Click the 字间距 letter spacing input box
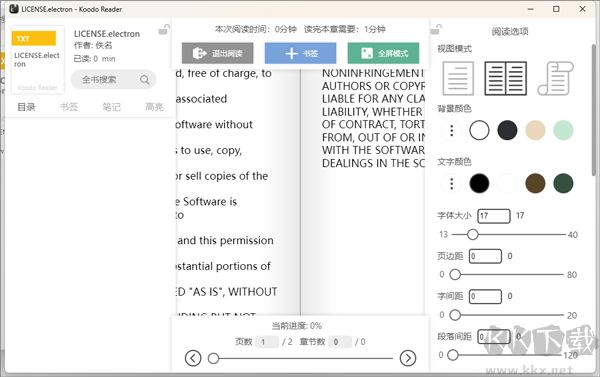This screenshot has width=600, height=377. coord(485,296)
